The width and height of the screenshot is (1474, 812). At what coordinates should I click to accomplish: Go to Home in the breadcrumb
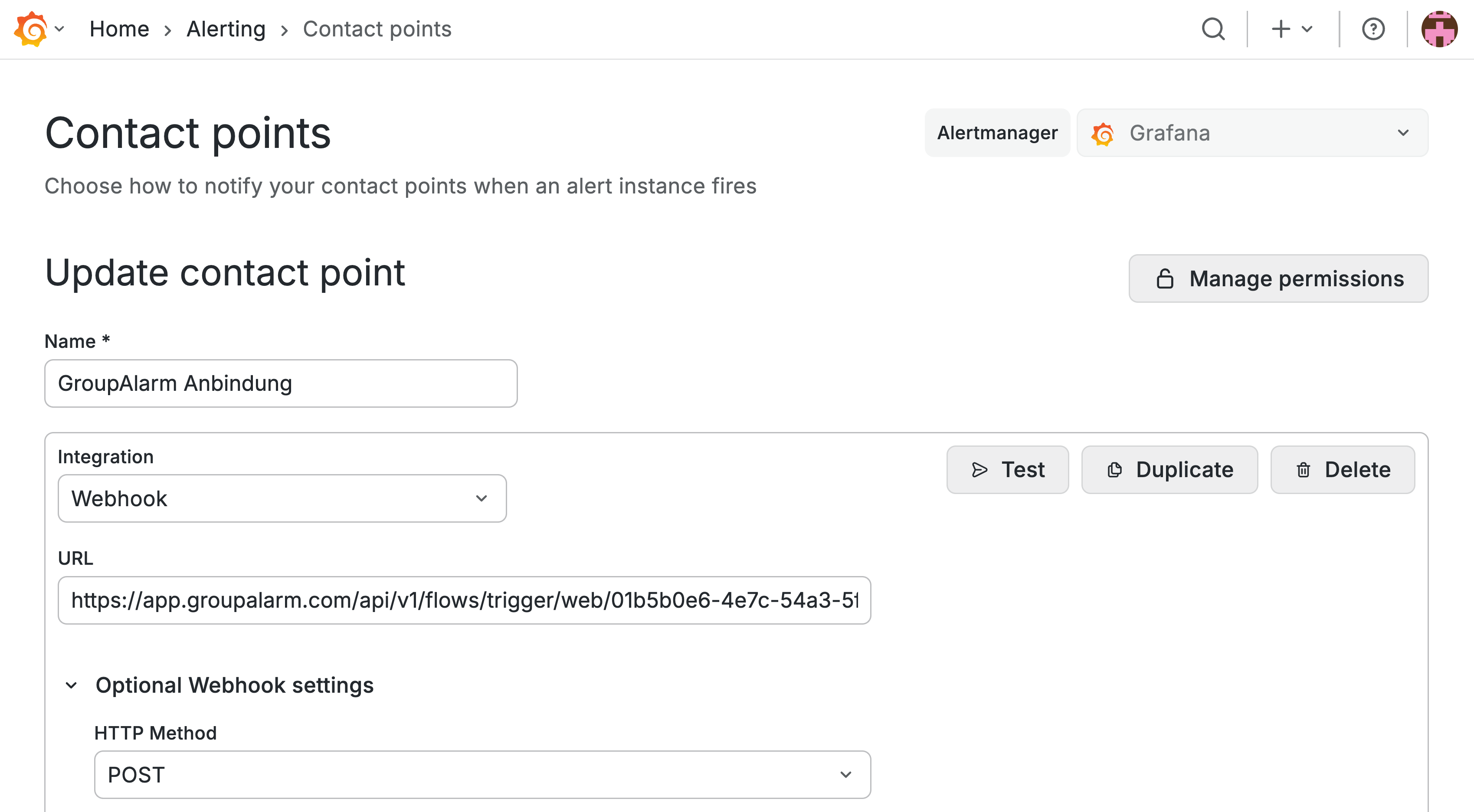pos(119,29)
